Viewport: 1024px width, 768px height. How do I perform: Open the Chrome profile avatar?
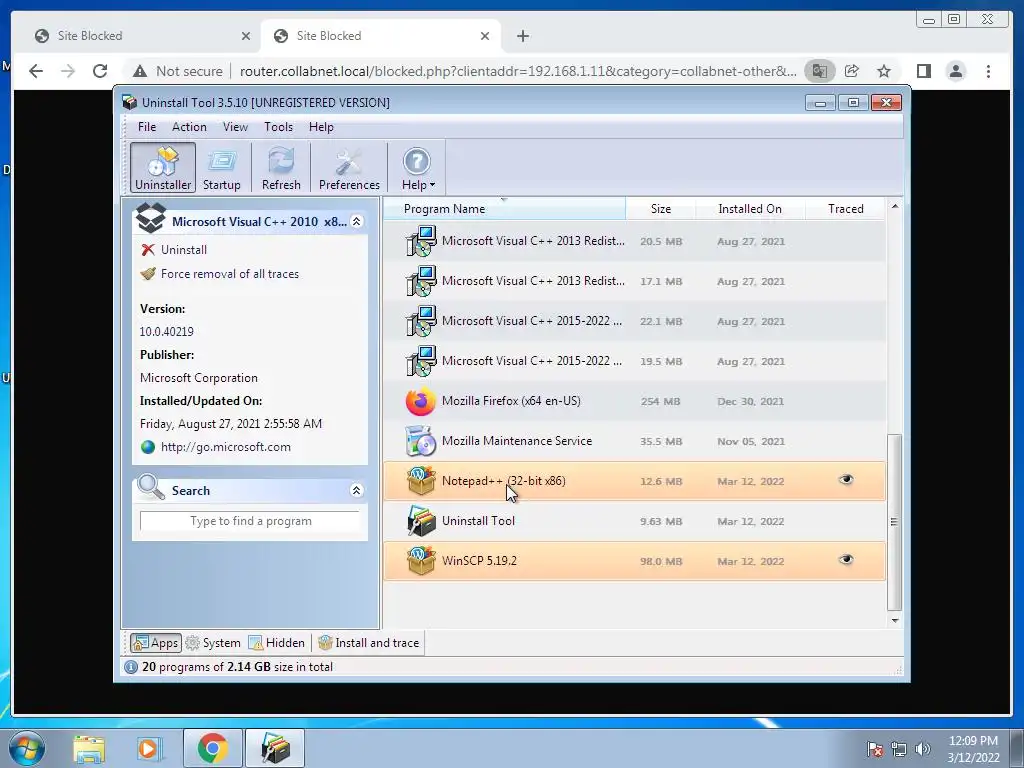point(955,71)
